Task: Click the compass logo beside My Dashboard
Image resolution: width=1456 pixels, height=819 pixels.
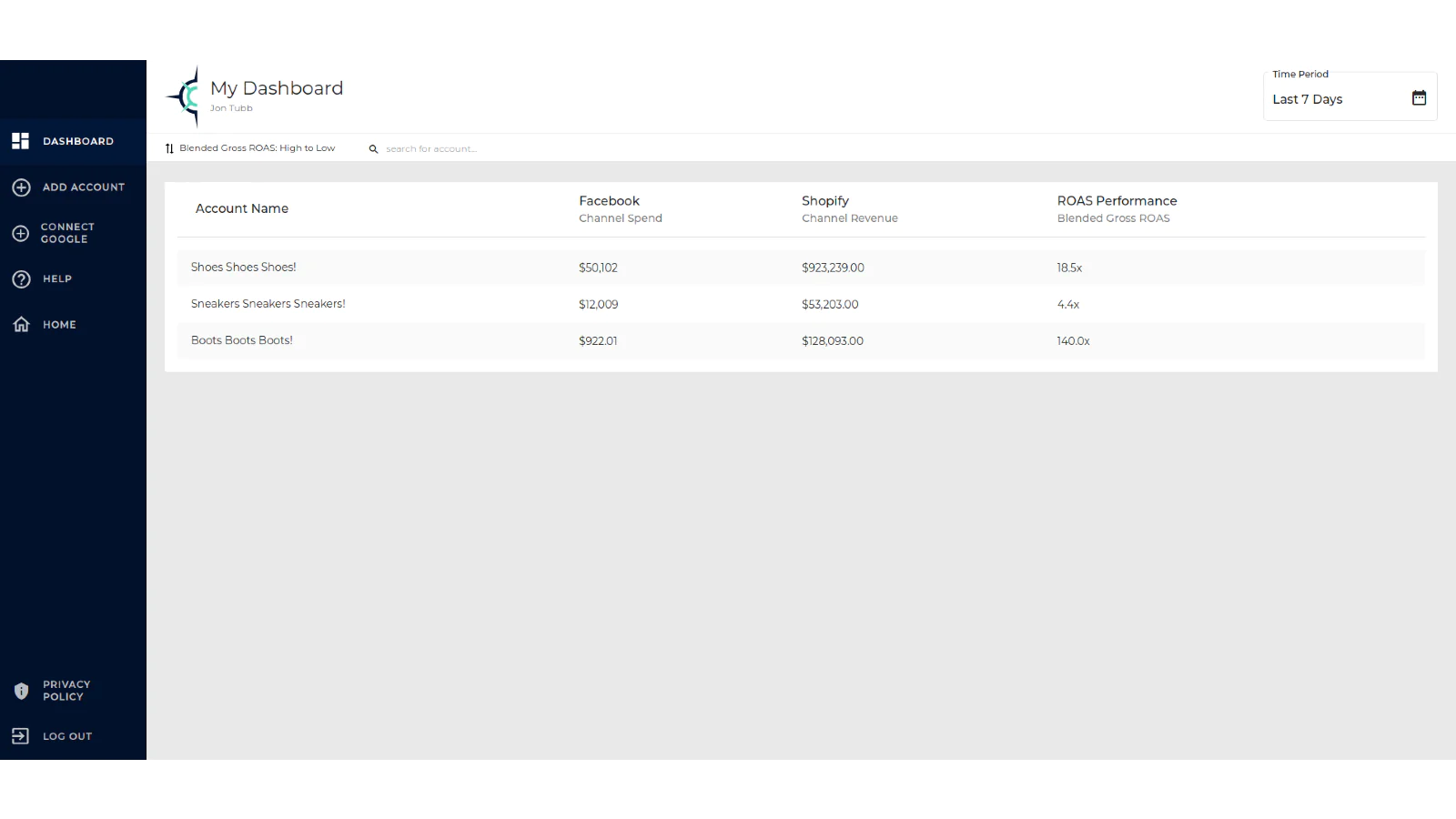Action: [x=185, y=96]
